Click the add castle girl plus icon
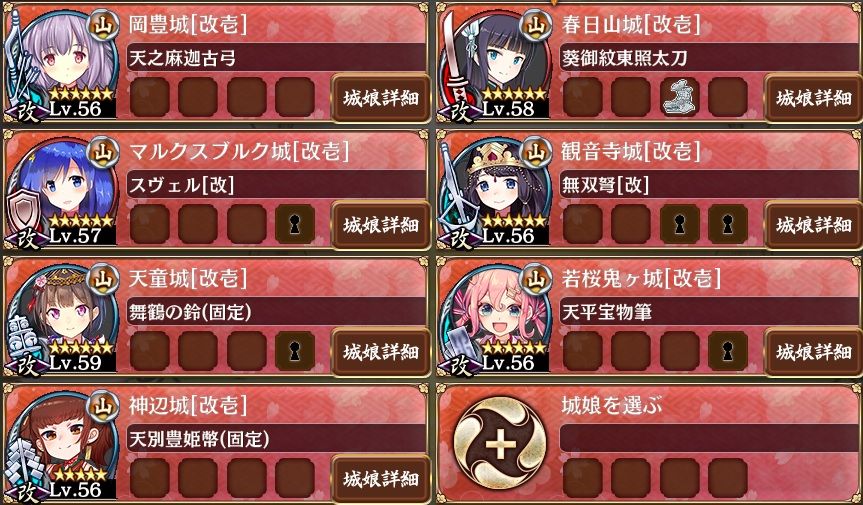The width and height of the screenshot is (863, 505). 500,444
